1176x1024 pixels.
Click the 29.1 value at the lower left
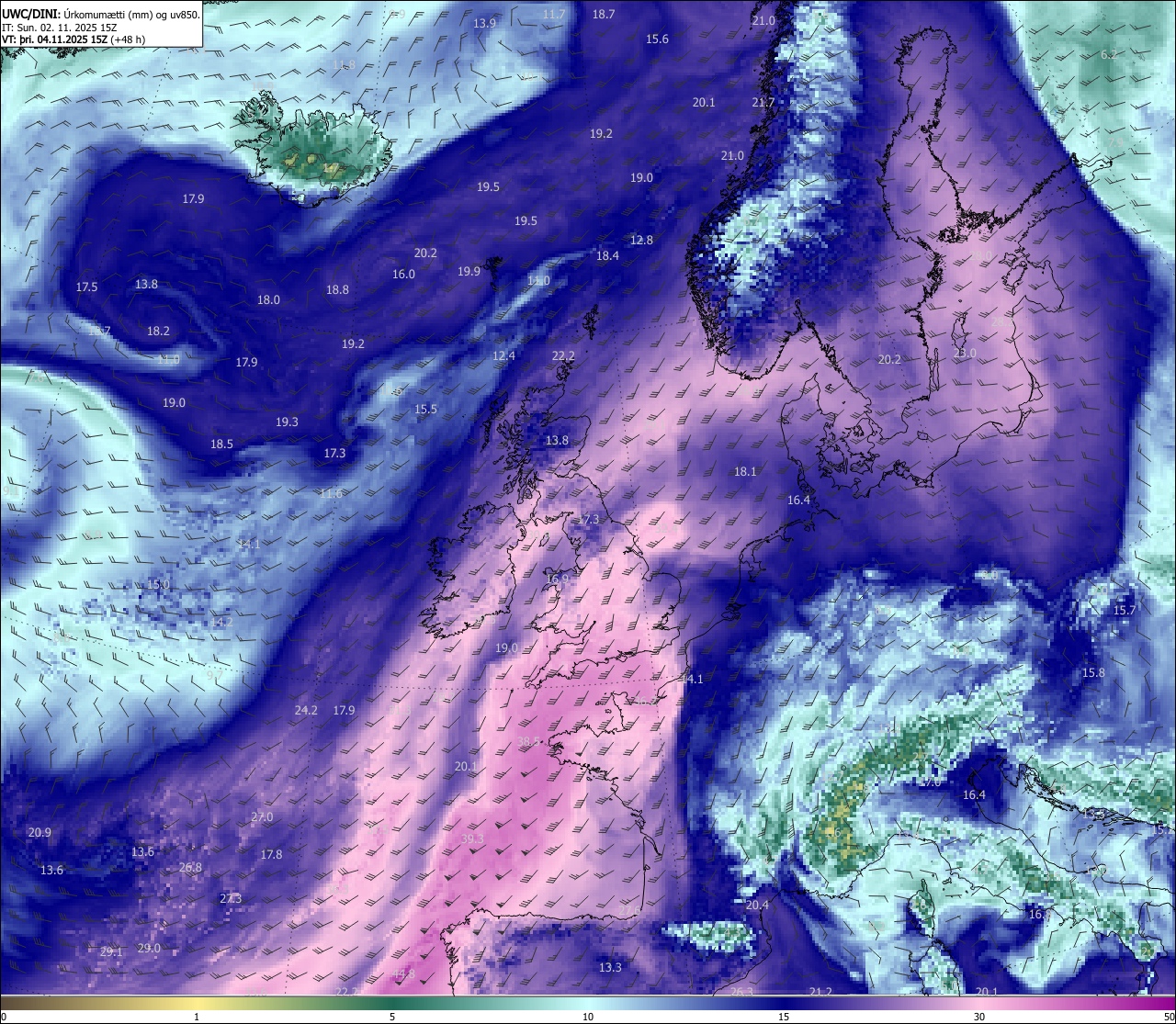coord(111,951)
